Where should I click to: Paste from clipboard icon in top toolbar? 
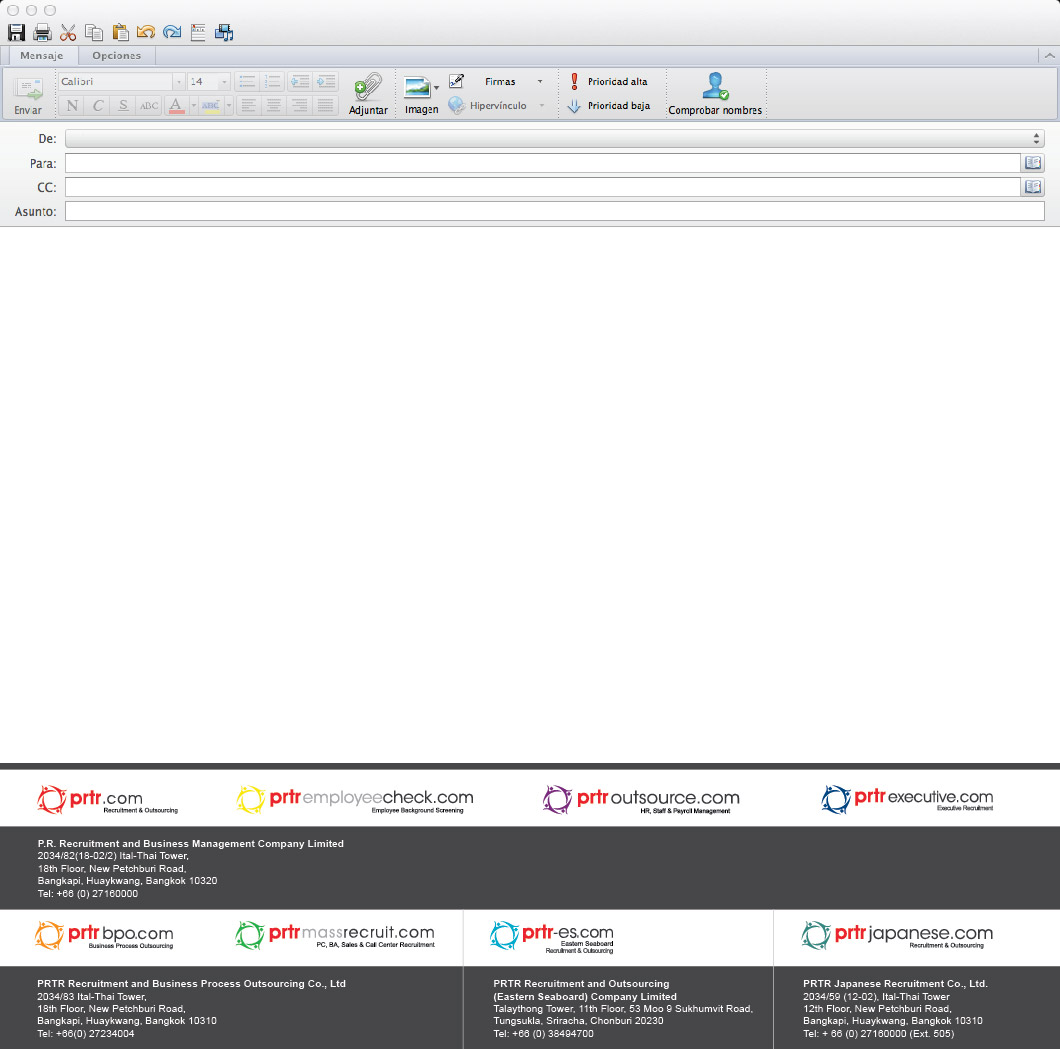point(120,33)
